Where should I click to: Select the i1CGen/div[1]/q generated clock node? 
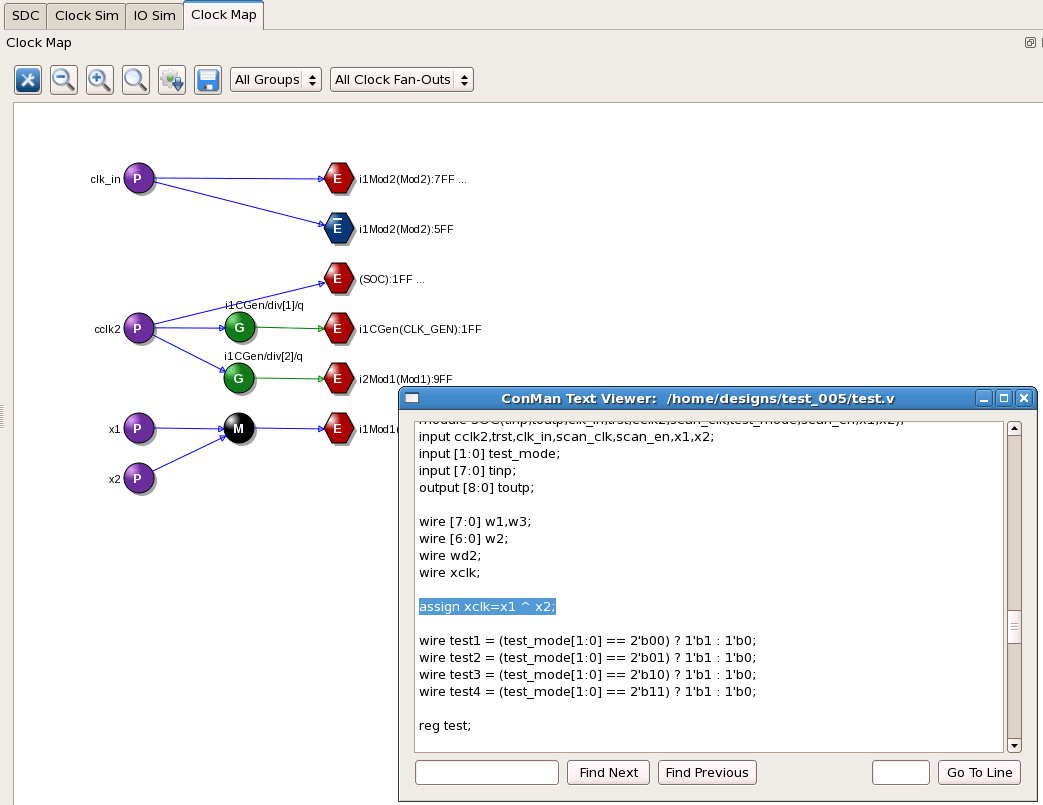pos(239,327)
